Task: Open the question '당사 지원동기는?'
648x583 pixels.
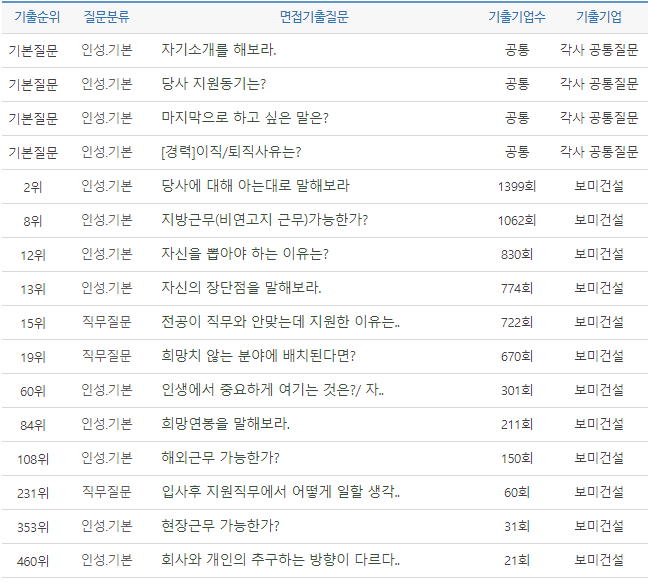Action: pos(213,84)
